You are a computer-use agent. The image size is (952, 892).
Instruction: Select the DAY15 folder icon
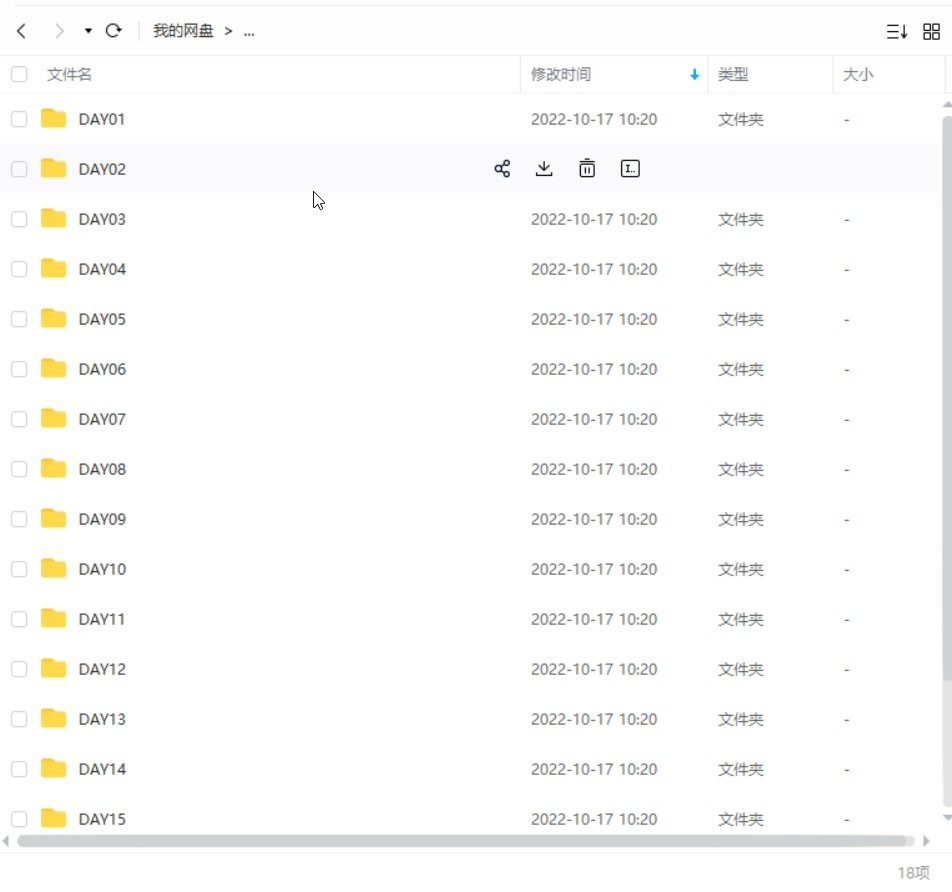[53, 818]
